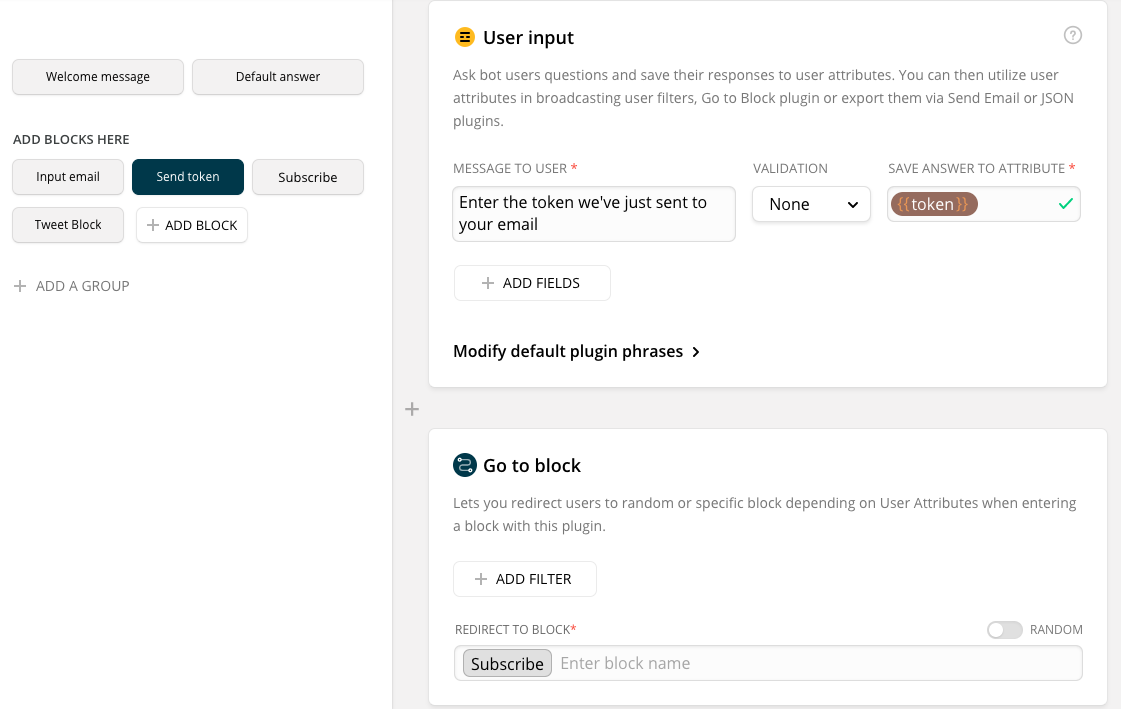Open the Validation dropdown set to None
This screenshot has height=709, width=1121.
tap(811, 204)
